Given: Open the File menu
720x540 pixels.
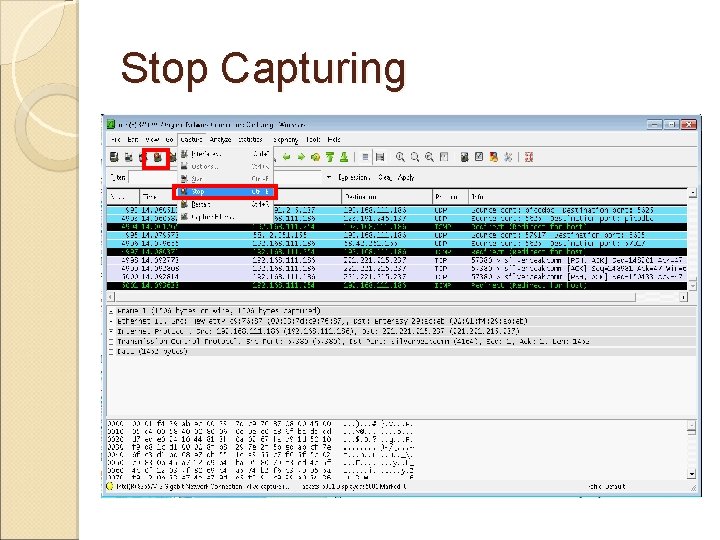Looking at the screenshot, I should point(115,139).
